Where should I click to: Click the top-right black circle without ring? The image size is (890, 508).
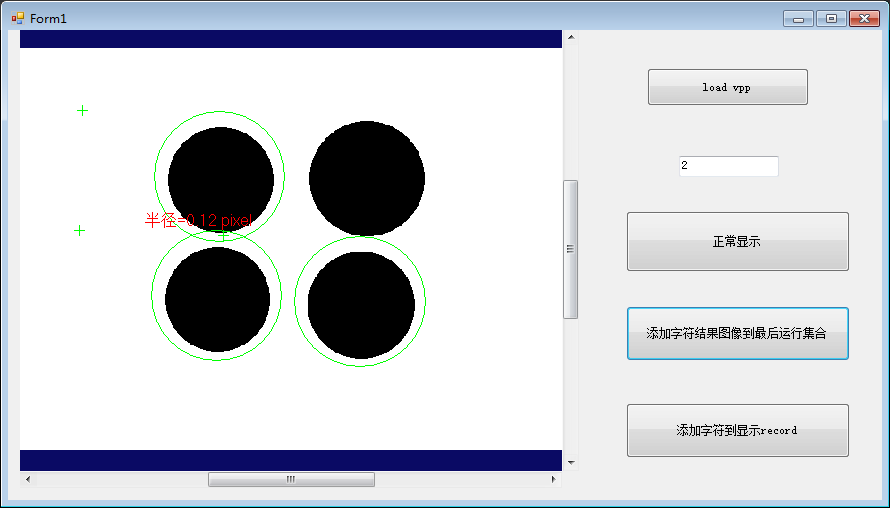click(x=367, y=178)
